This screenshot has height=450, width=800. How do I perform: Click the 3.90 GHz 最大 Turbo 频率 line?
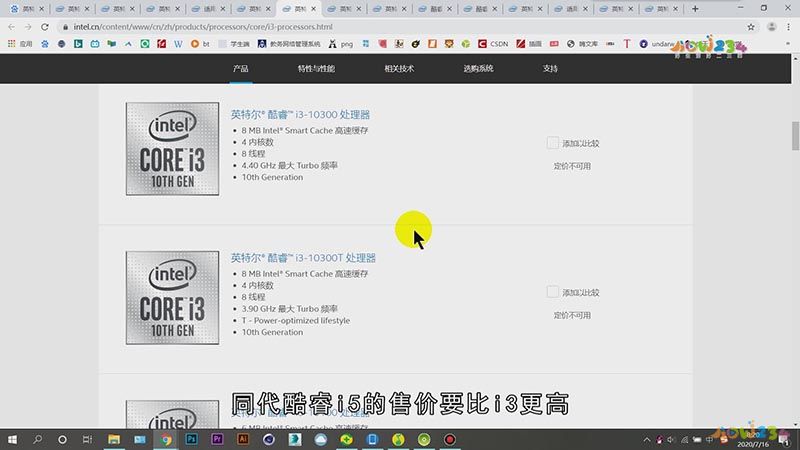[x=289, y=309]
